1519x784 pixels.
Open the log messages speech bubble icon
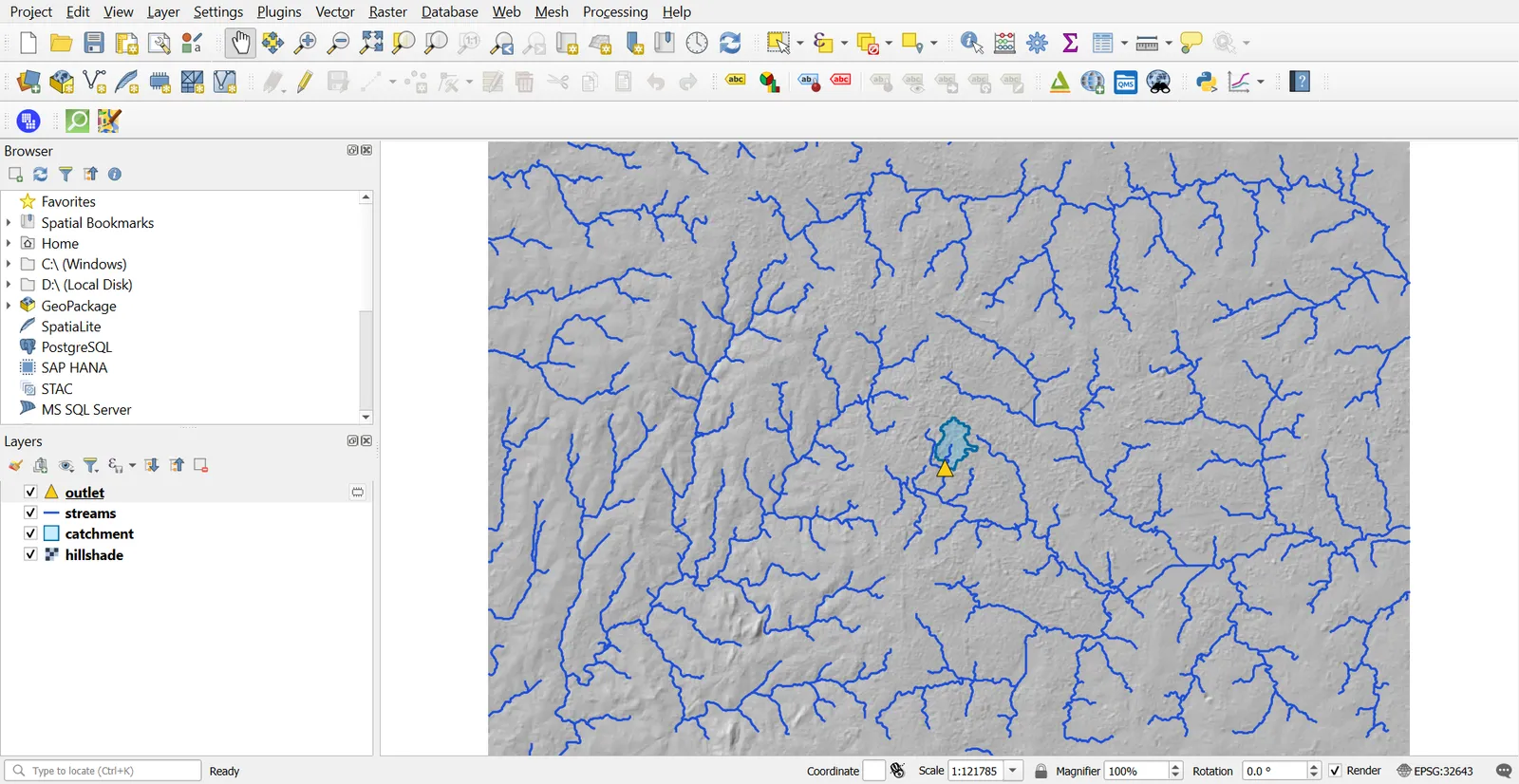[x=1504, y=771]
